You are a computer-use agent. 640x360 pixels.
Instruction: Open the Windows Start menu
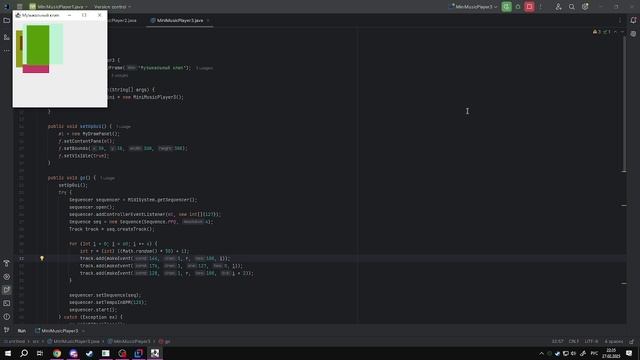(8, 353)
